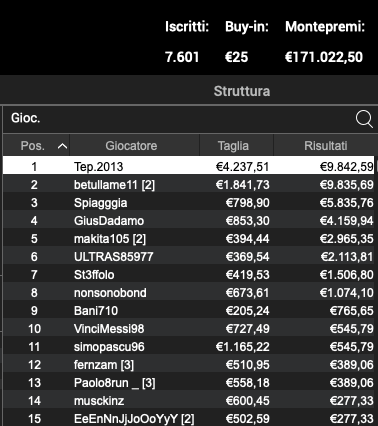Sort by the Risultati column header
378x426 pixels.
click(326, 145)
